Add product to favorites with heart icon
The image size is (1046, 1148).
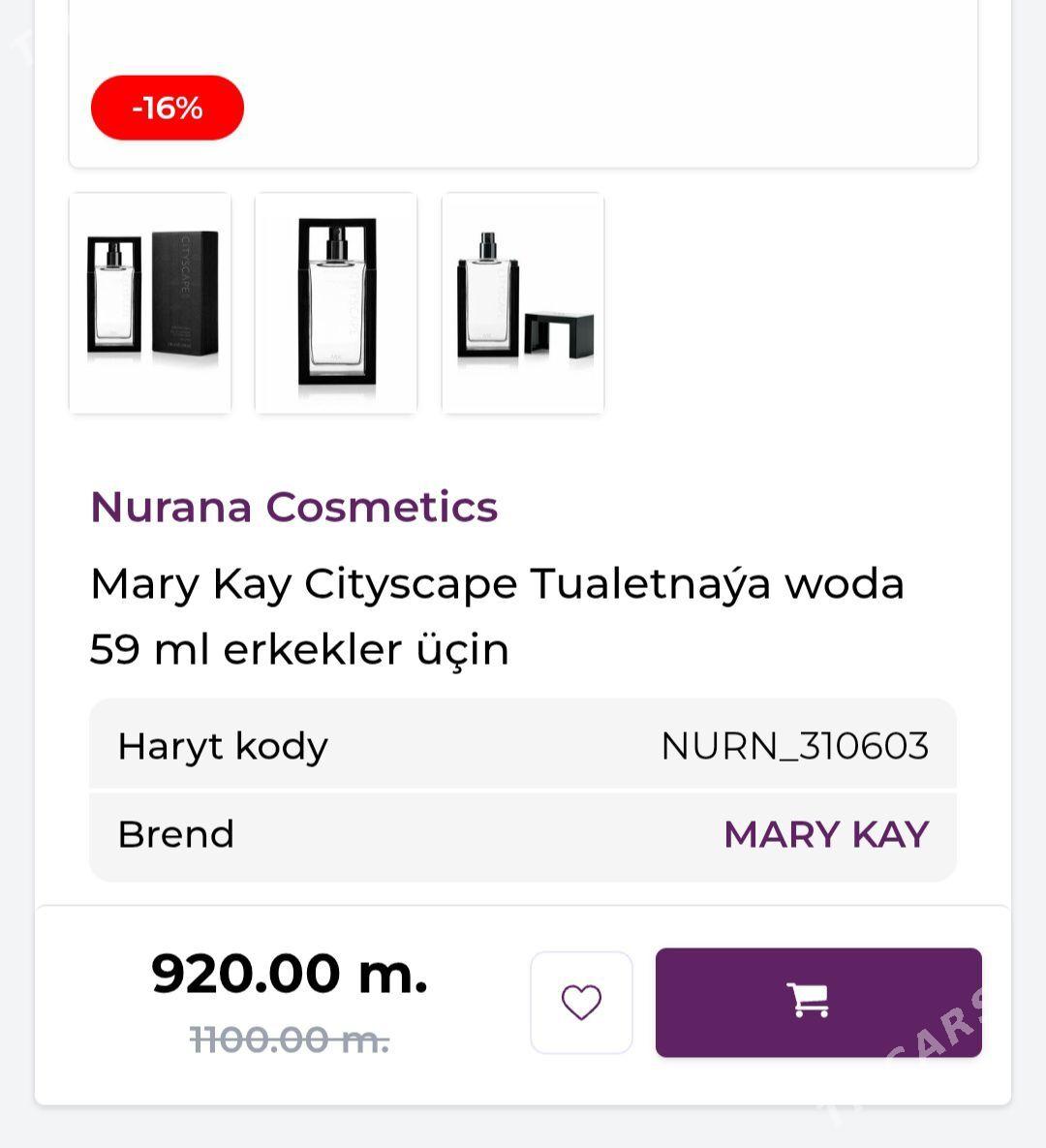coord(581,1003)
